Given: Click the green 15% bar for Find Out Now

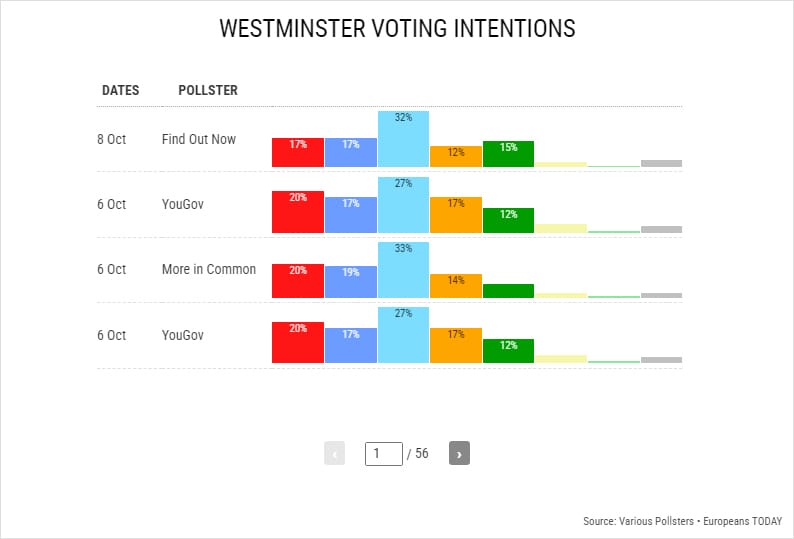Looking at the screenshot, I should [x=508, y=153].
